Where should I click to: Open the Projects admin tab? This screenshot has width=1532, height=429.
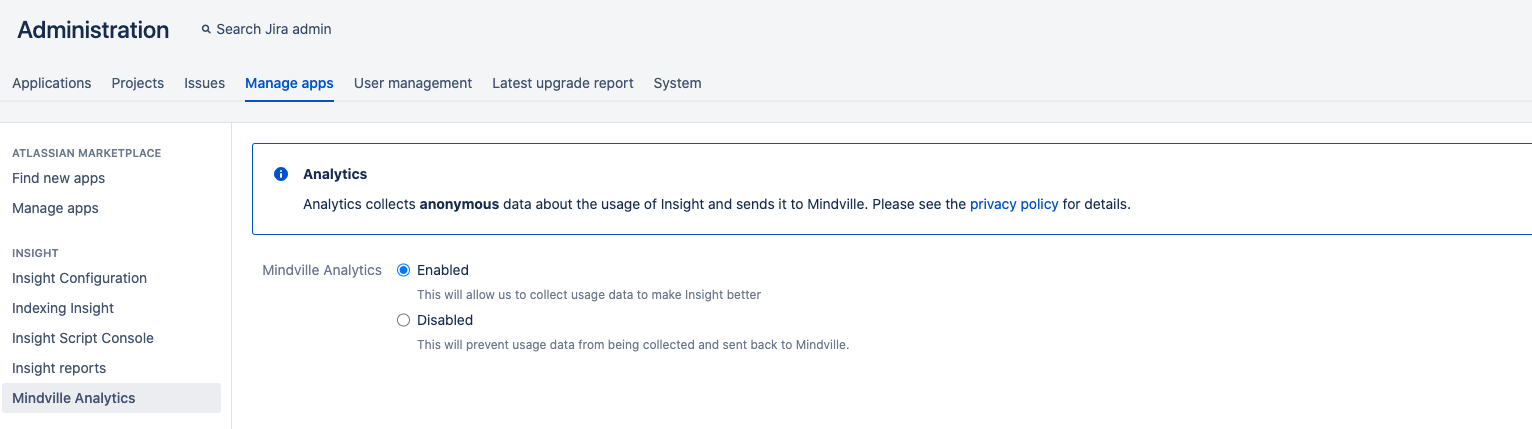[x=138, y=83]
